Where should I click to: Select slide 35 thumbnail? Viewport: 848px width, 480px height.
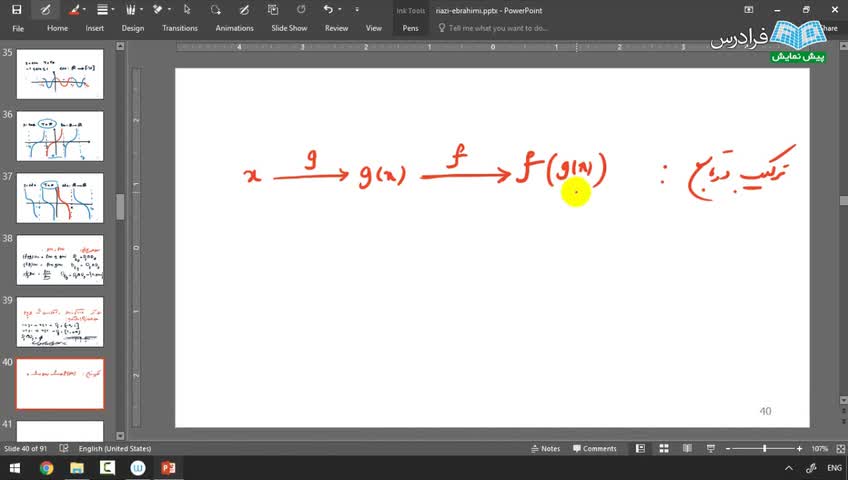(x=60, y=74)
